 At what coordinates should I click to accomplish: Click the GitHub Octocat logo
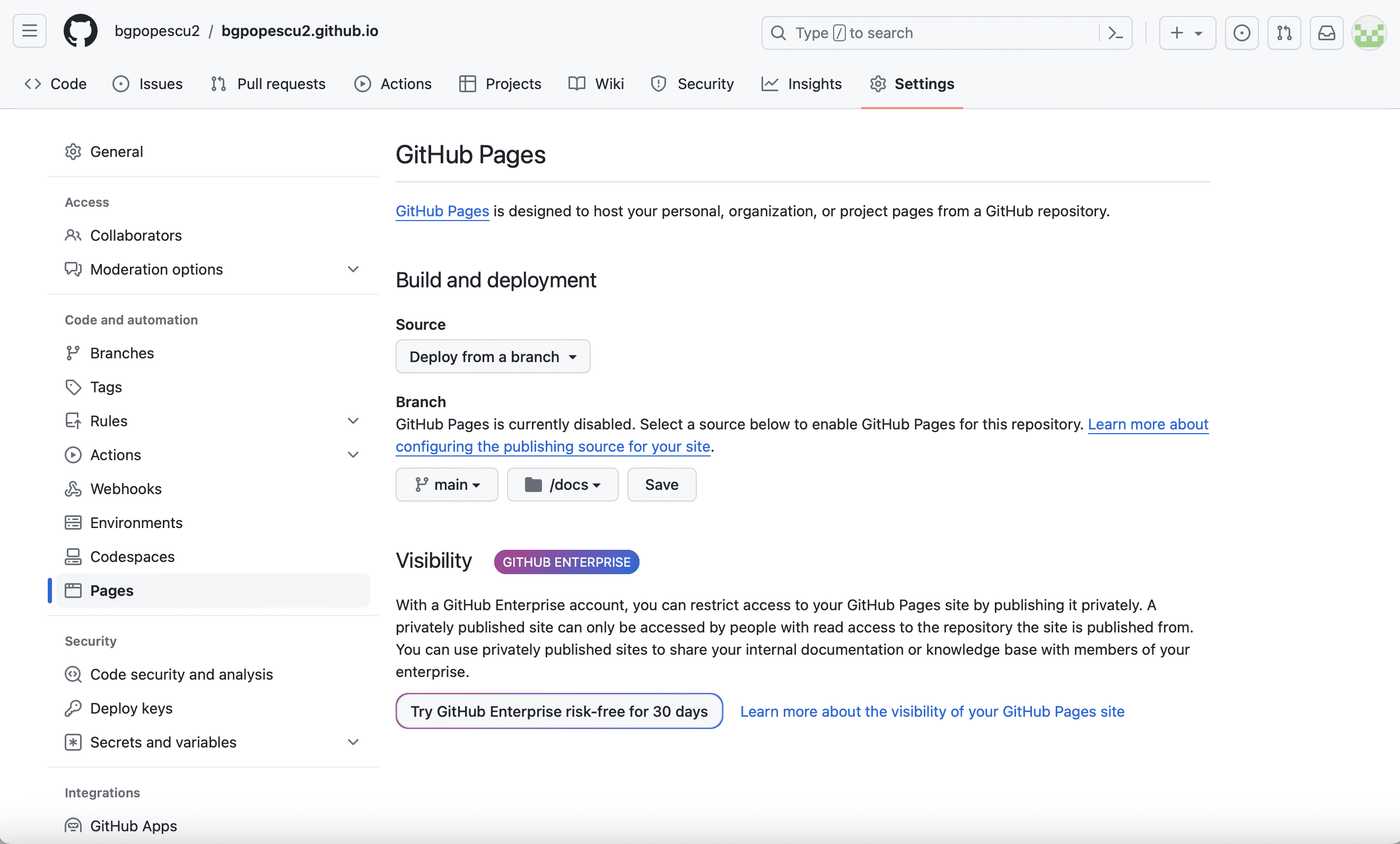[80, 31]
